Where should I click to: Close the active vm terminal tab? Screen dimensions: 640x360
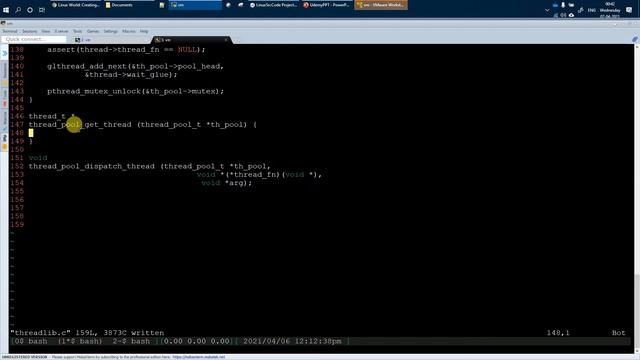point(226,40)
